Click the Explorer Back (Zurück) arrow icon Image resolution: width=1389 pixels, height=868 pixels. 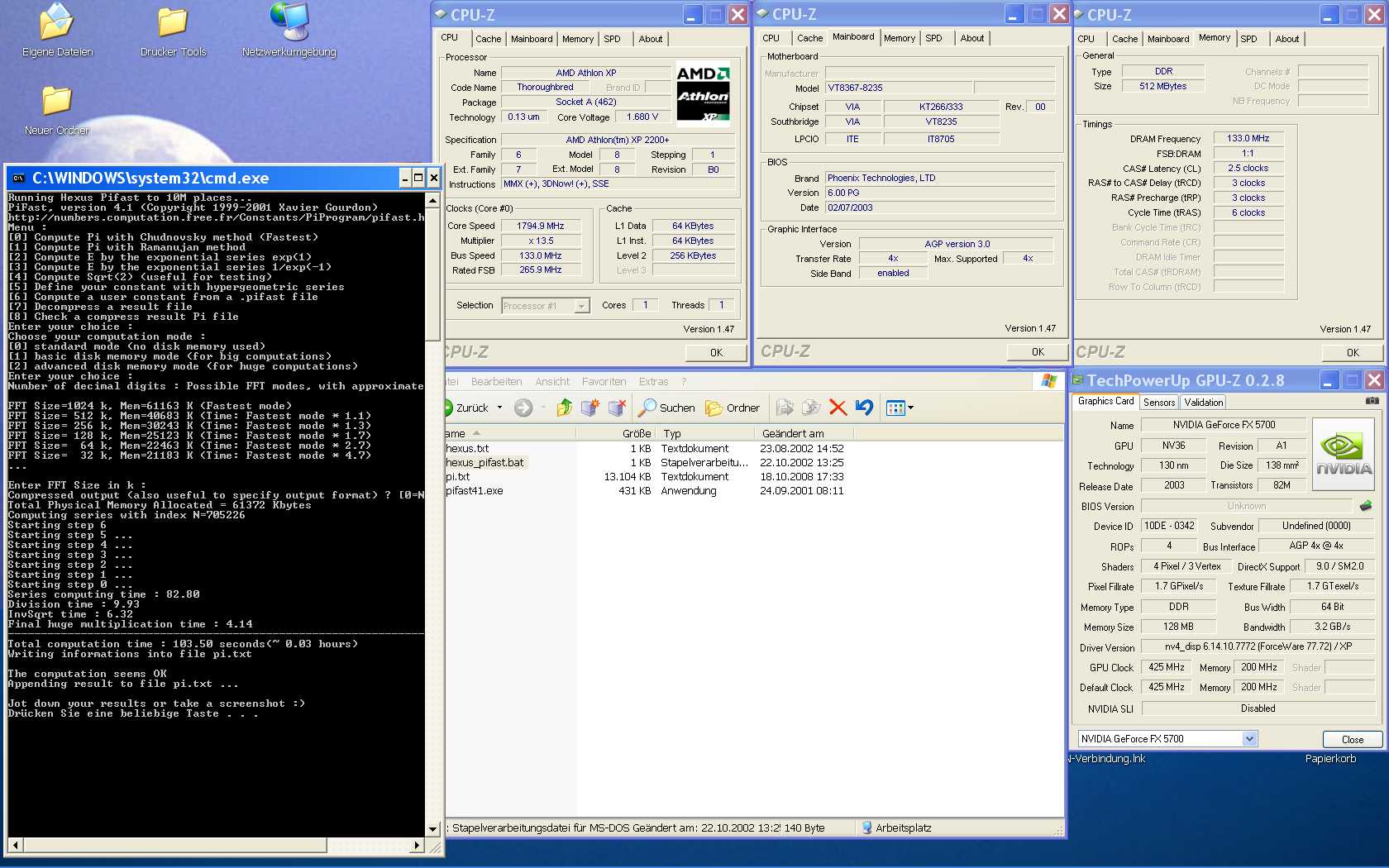click(449, 408)
